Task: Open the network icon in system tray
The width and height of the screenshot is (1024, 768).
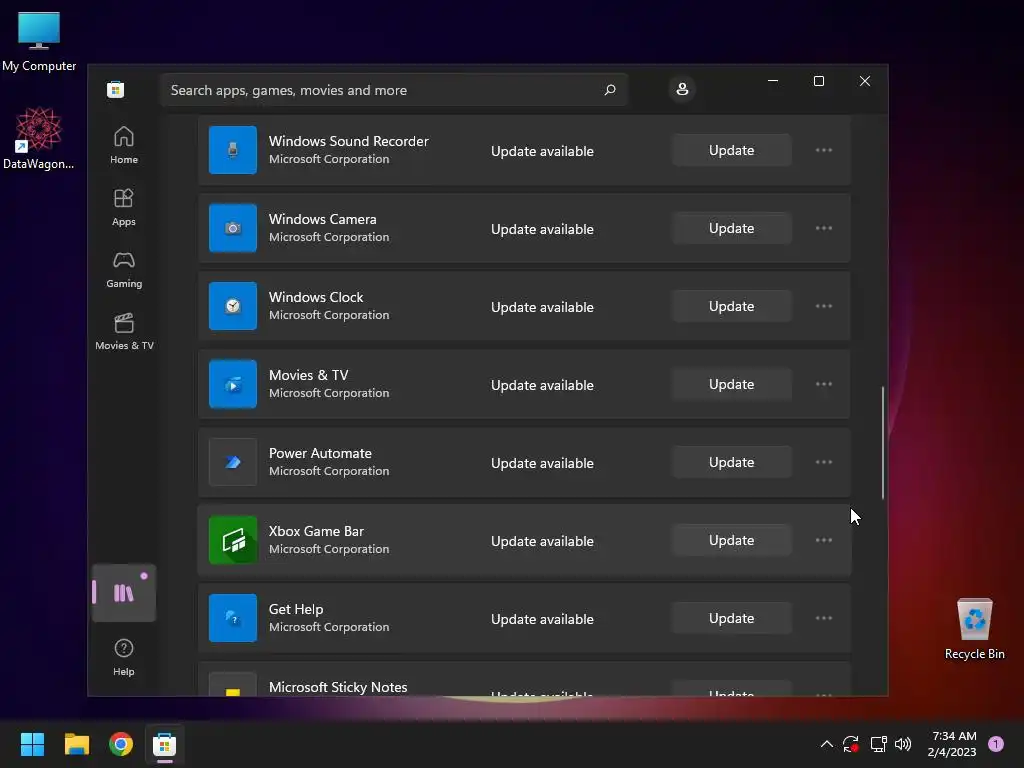Action: tap(878, 744)
